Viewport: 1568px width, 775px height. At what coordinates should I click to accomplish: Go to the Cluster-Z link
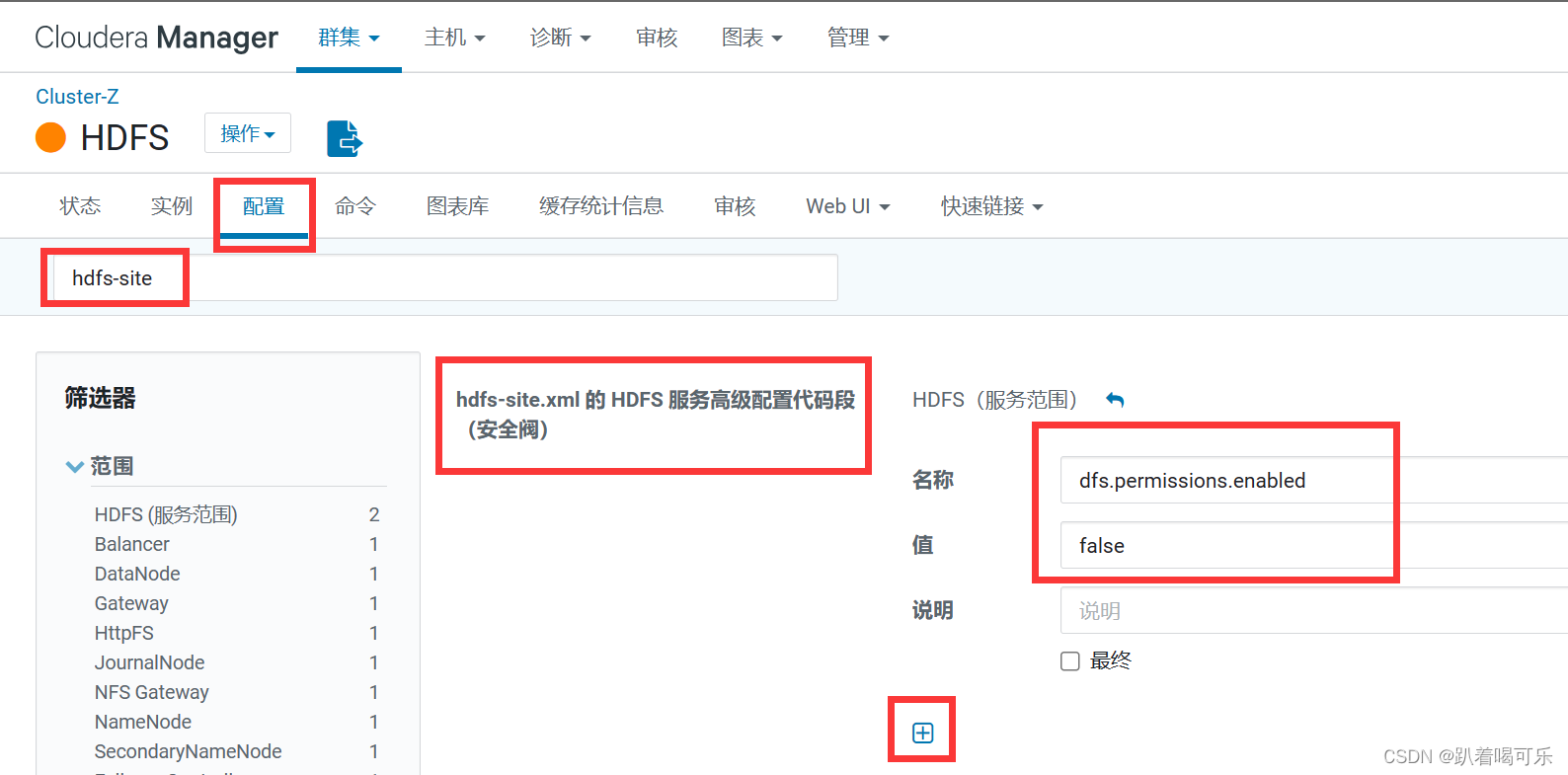click(x=77, y=97)
